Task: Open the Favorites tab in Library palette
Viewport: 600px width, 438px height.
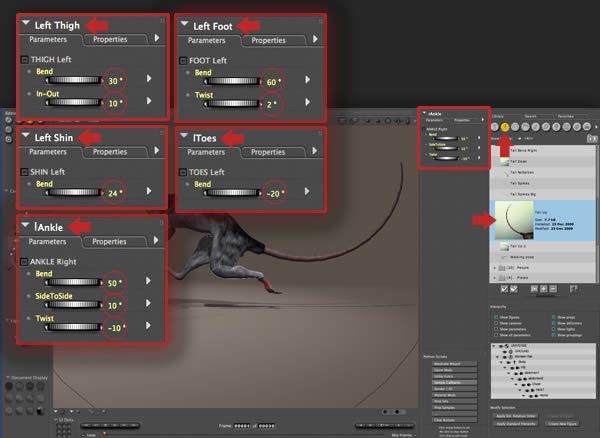Action: click(x=566, y=116)
